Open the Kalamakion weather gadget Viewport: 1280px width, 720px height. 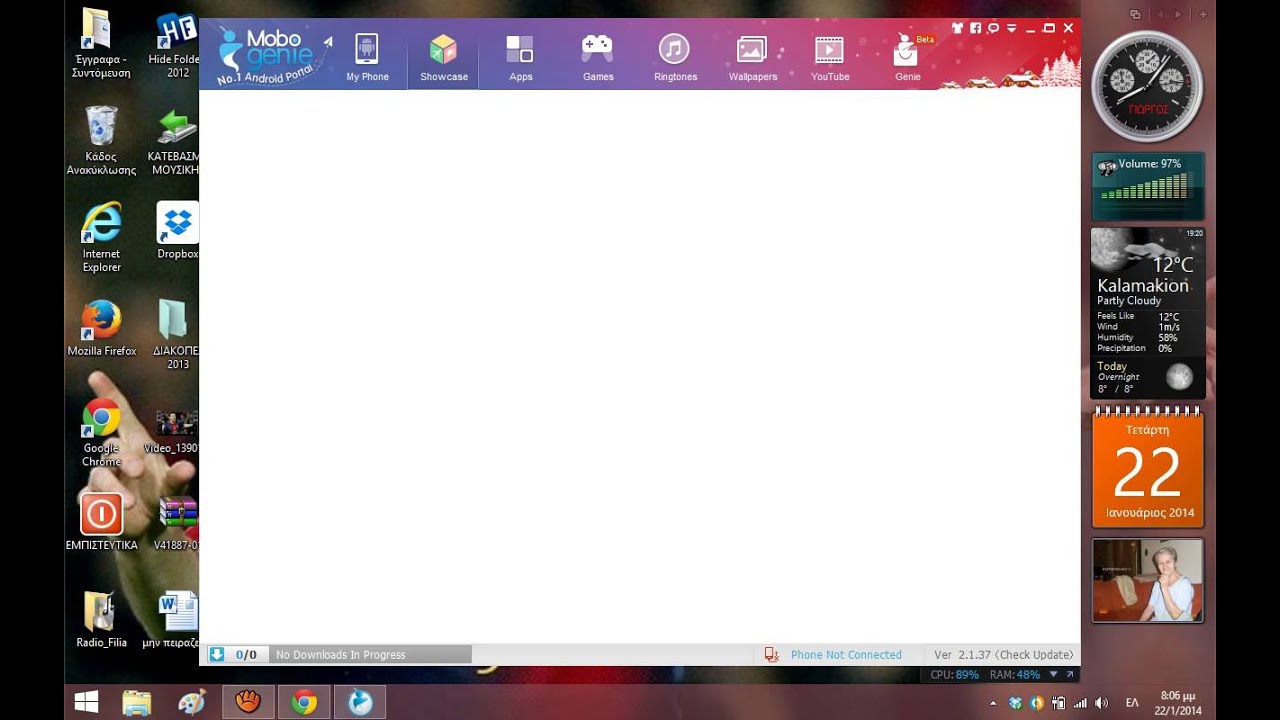[x=1148, y=313]
